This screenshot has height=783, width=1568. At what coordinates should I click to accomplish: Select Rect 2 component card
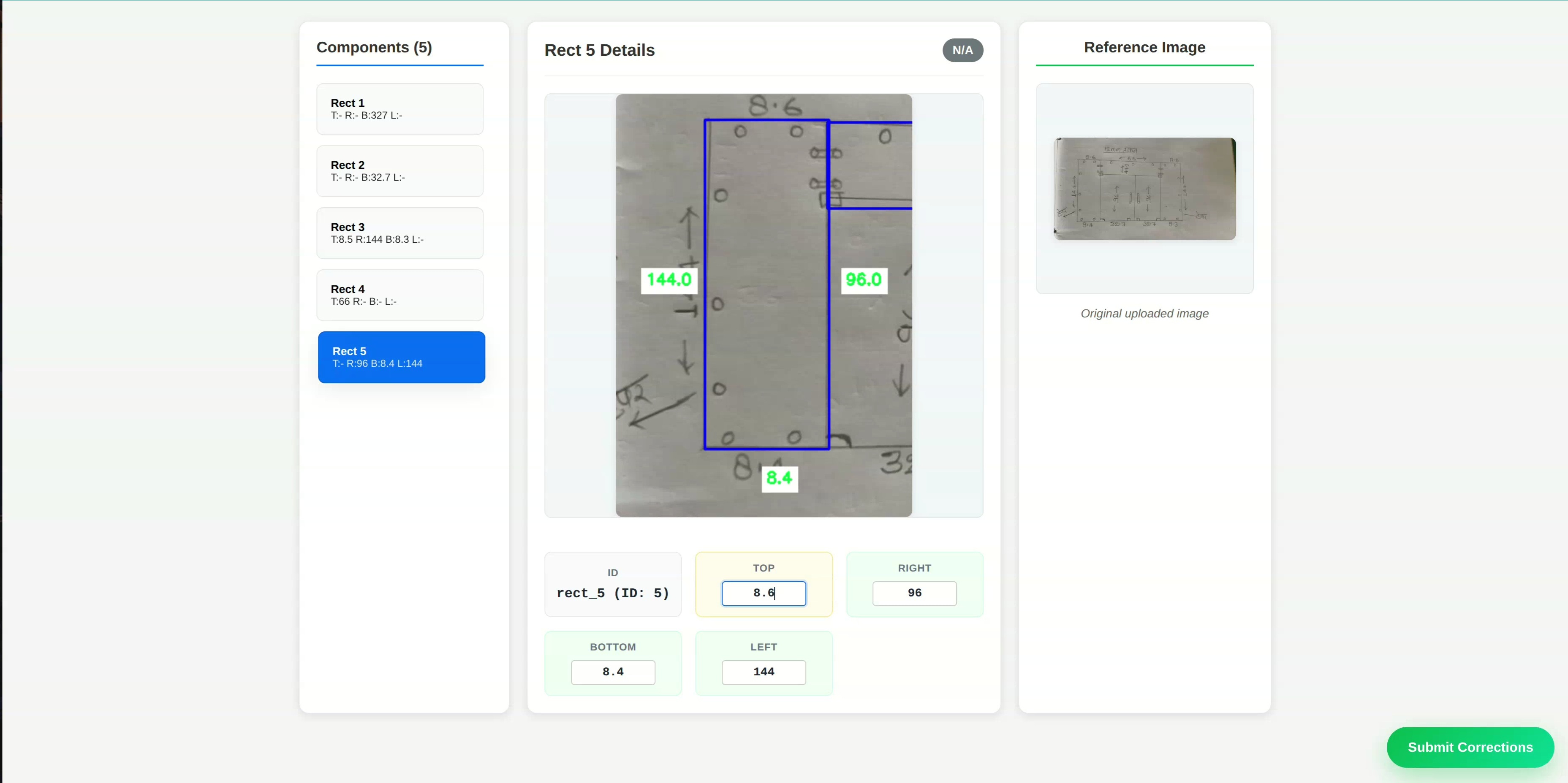(399, 171)
